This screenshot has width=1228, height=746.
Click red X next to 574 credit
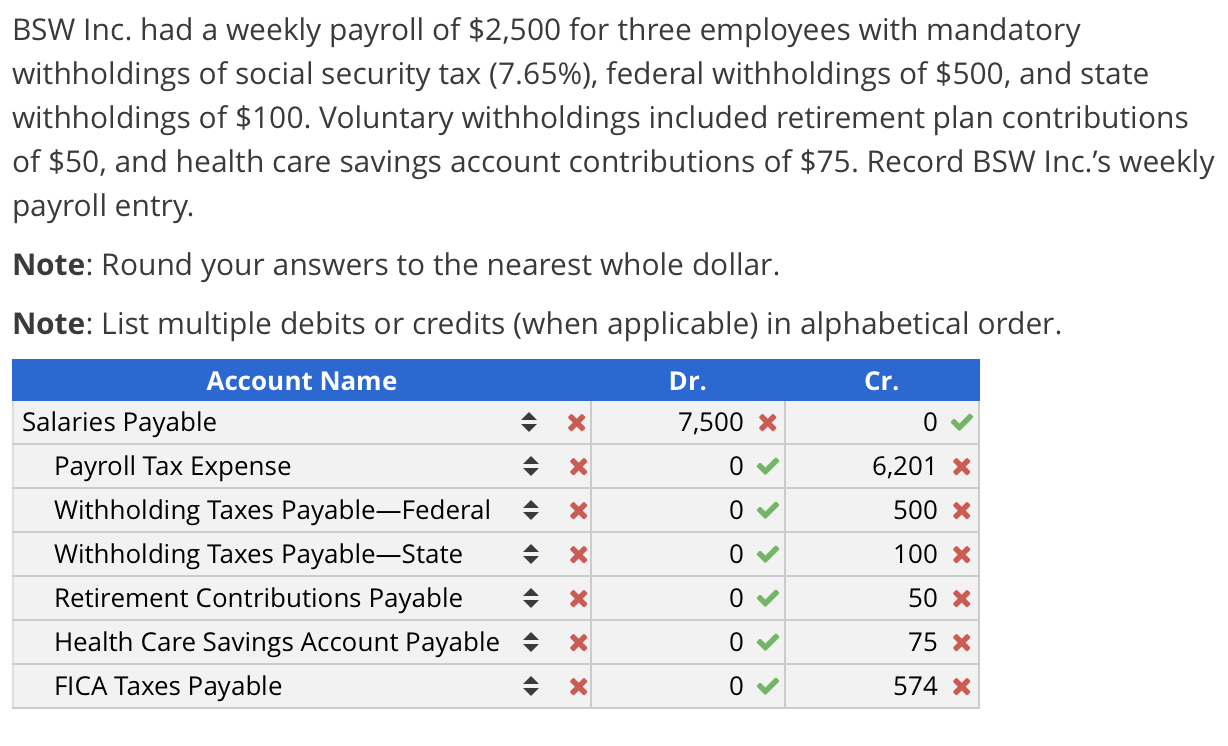click(961, 687)
